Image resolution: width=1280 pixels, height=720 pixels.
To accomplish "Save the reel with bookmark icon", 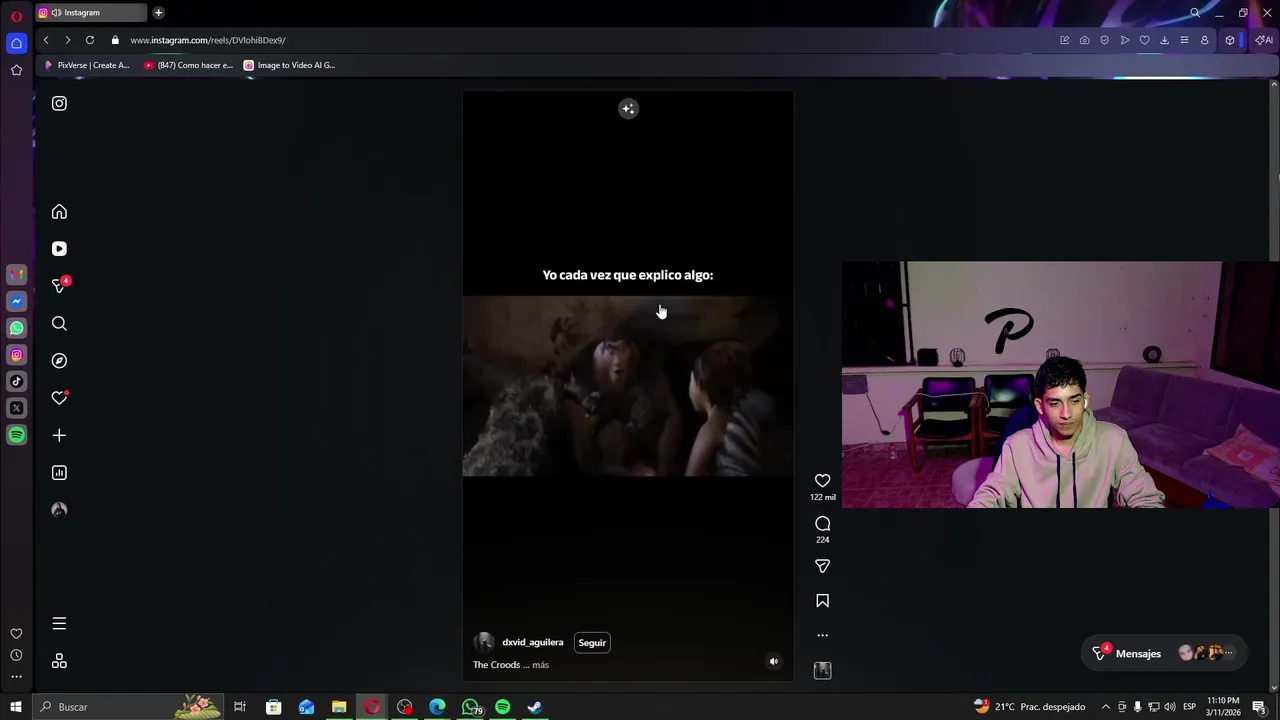I will coord(822,601).
